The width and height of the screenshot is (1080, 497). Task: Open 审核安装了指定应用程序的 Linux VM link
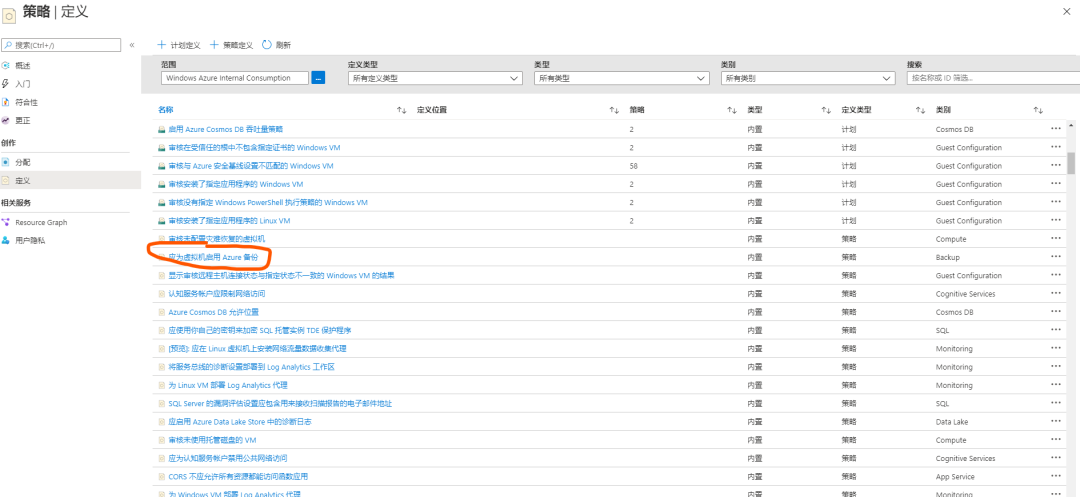229,221
